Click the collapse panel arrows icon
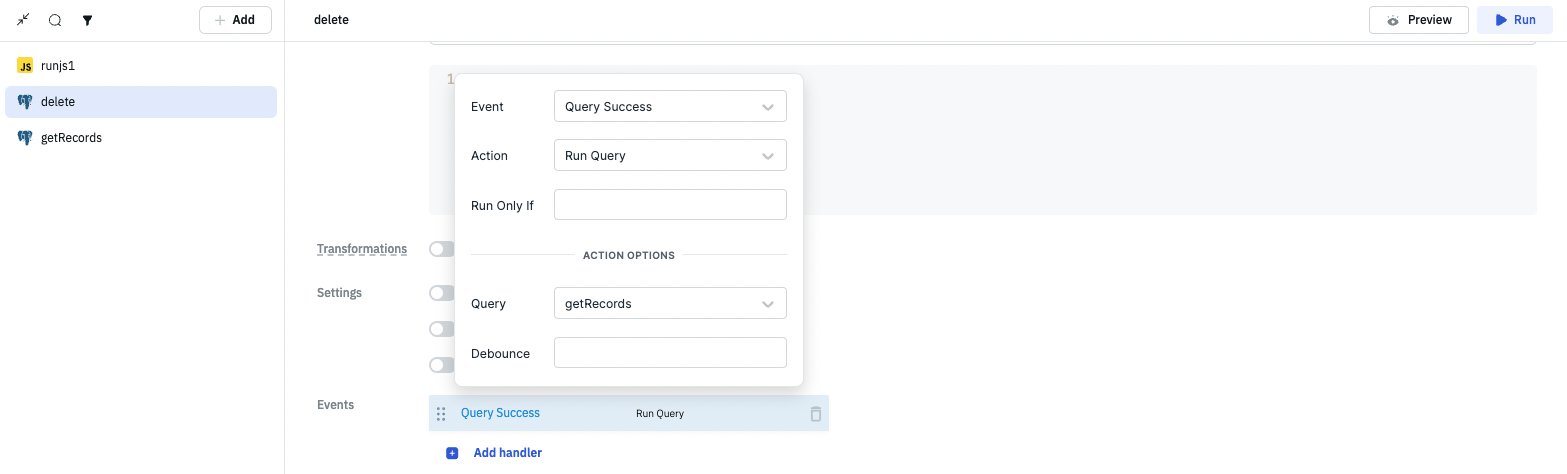1567x474 pixels. tap(23, 20)
